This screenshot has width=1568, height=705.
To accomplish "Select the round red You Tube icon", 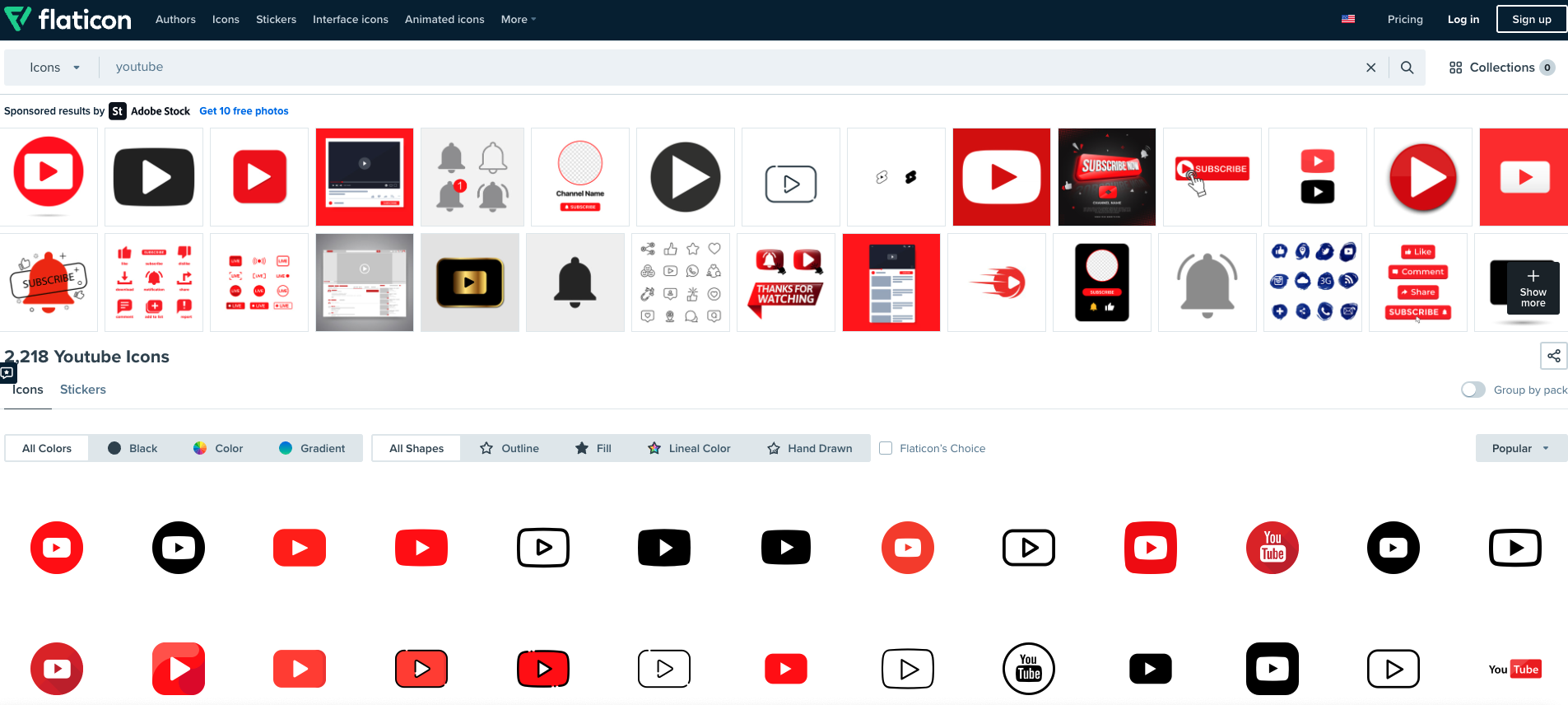I will tap(1273, 548).
